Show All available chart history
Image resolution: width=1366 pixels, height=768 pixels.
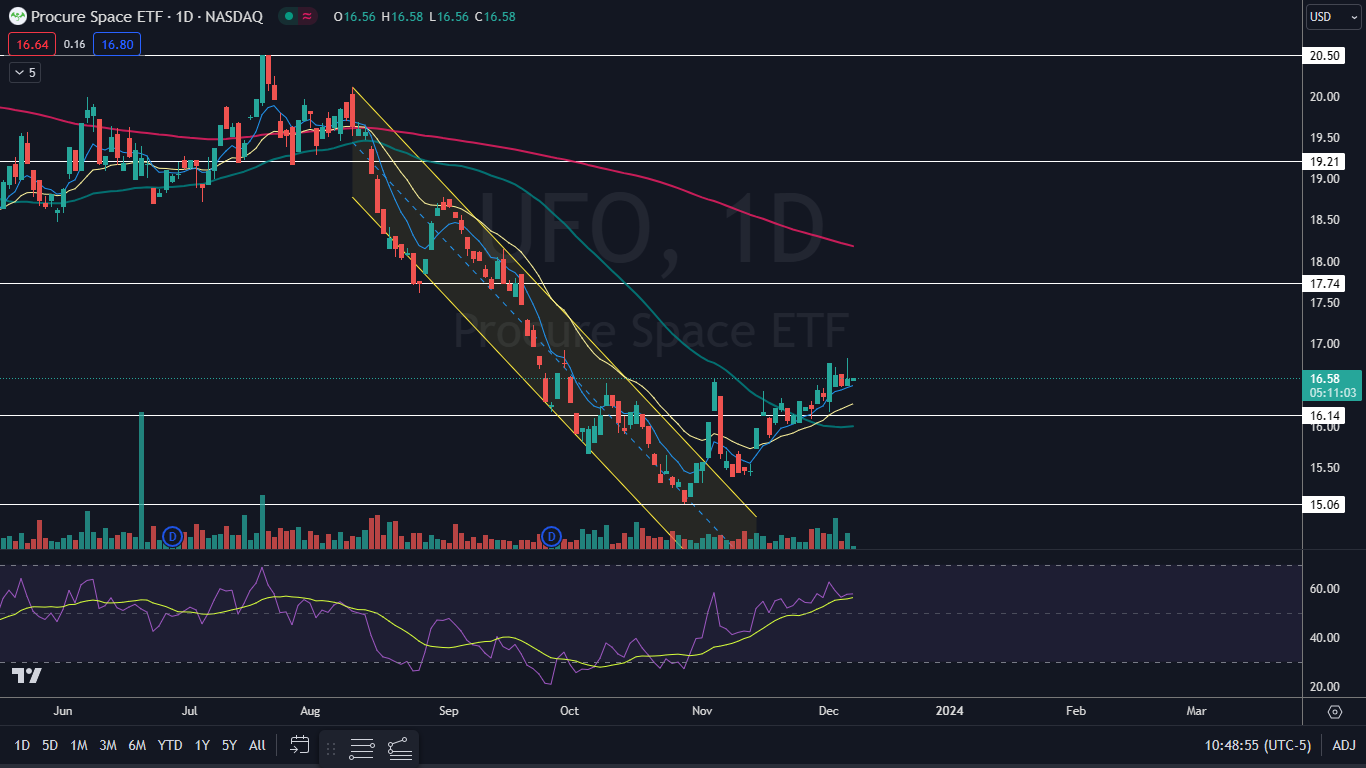coord(257,745)
